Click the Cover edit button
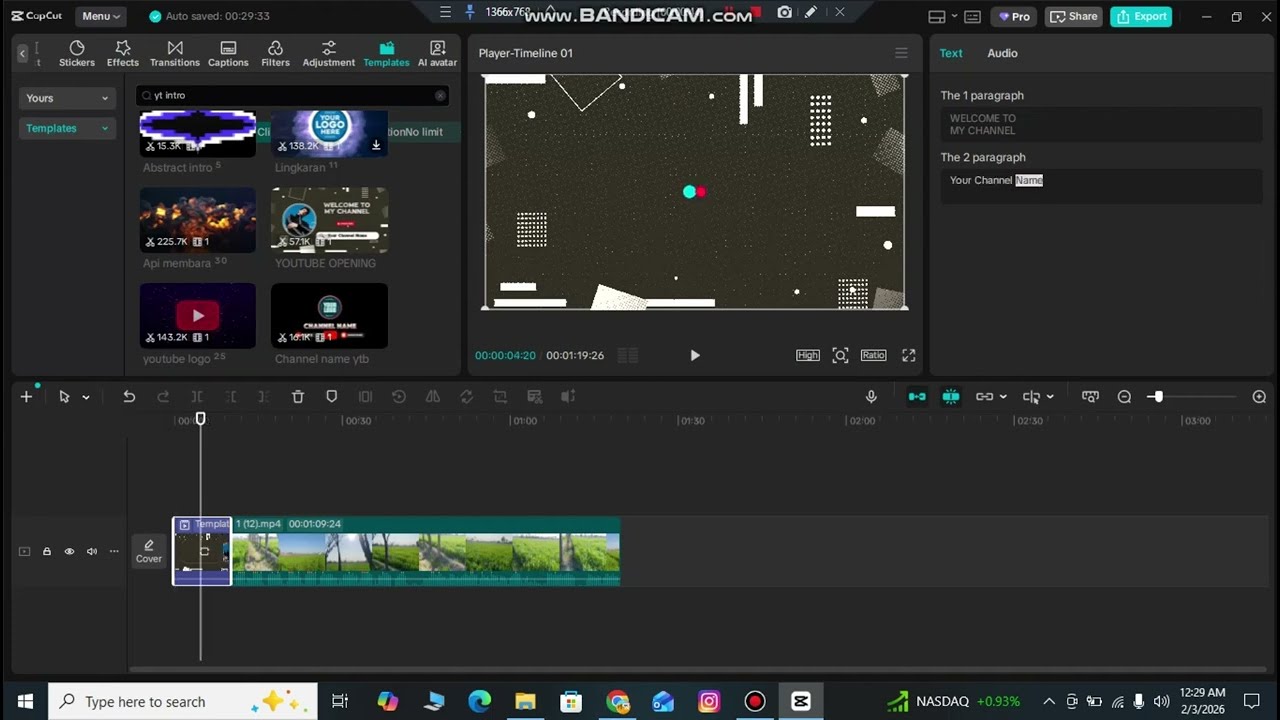The image size is (1280, 720). (149, 551)
